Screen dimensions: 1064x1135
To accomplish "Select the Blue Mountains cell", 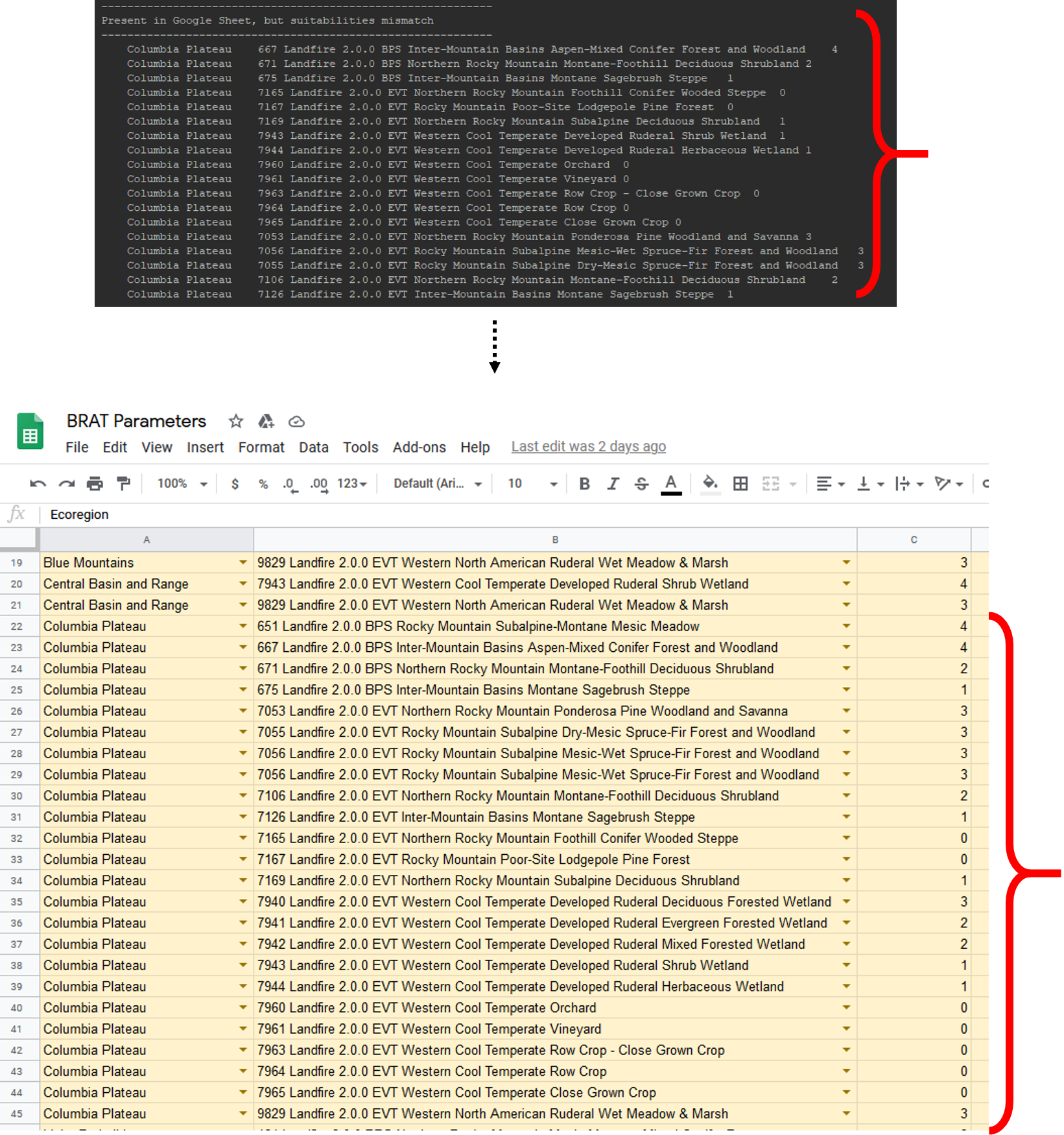I will tap(147, 562).
